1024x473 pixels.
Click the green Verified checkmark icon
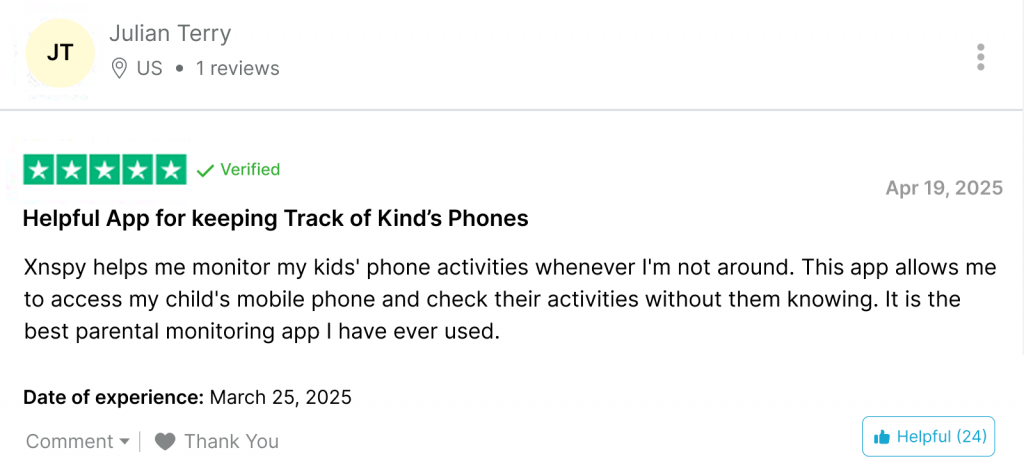[205, 171]
